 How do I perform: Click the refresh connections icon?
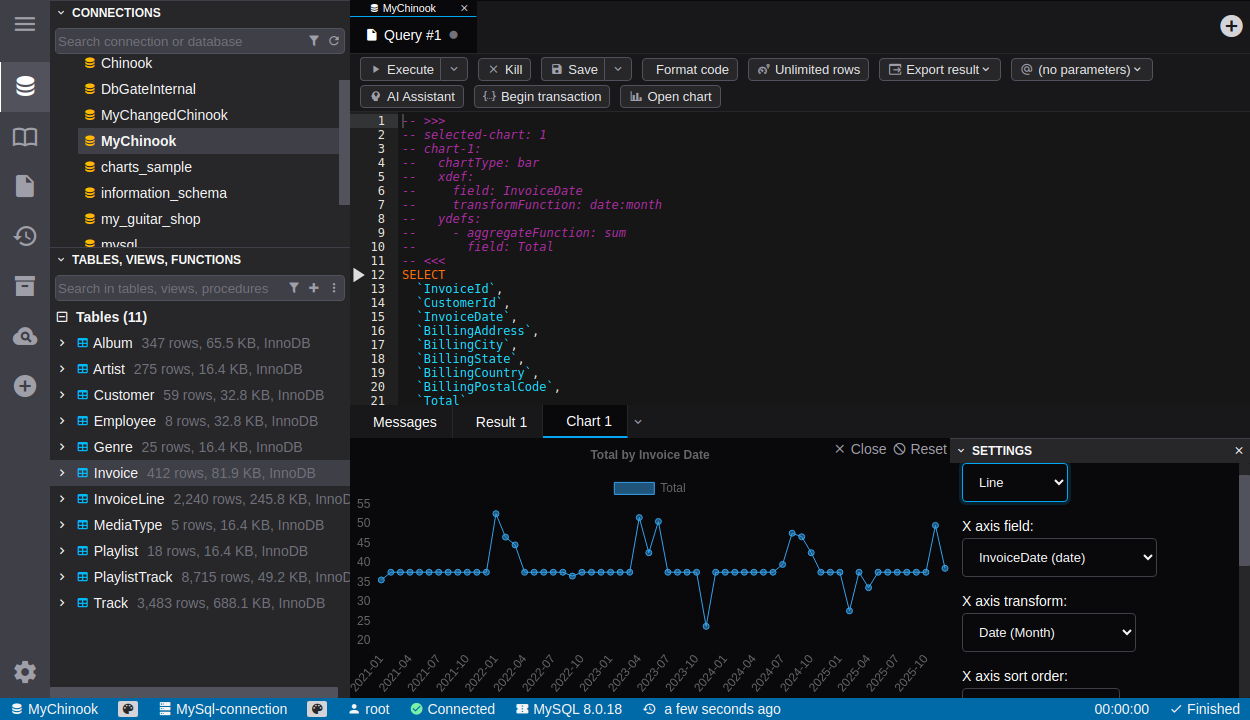point(334,41)
